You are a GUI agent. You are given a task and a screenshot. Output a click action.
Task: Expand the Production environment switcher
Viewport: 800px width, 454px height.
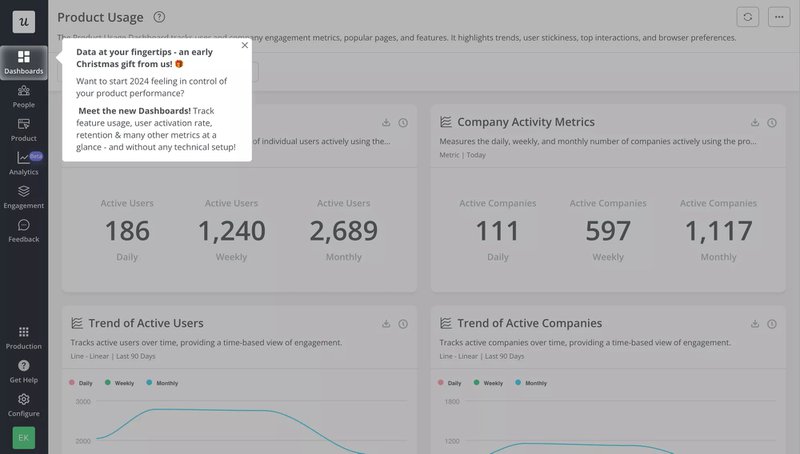[x=23, y=337]
